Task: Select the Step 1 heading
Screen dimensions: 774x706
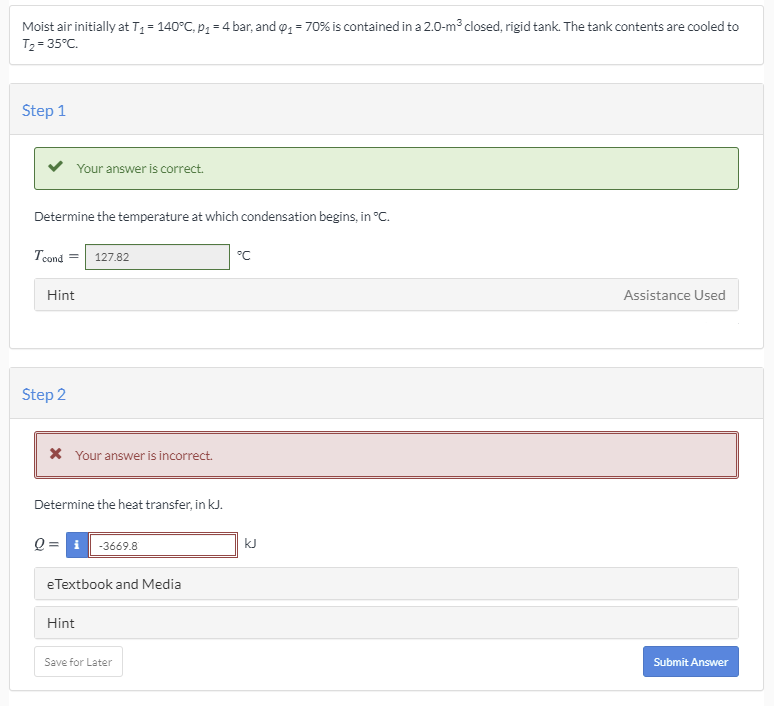Action: (44, 110)
